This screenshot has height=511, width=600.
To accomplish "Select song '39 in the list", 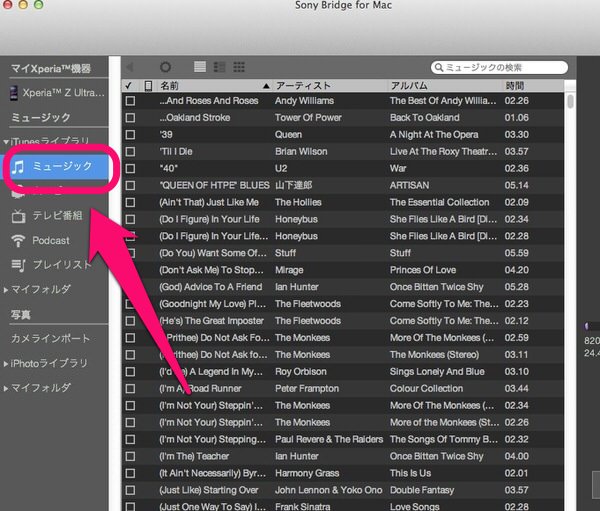I will tap(166, 135).
